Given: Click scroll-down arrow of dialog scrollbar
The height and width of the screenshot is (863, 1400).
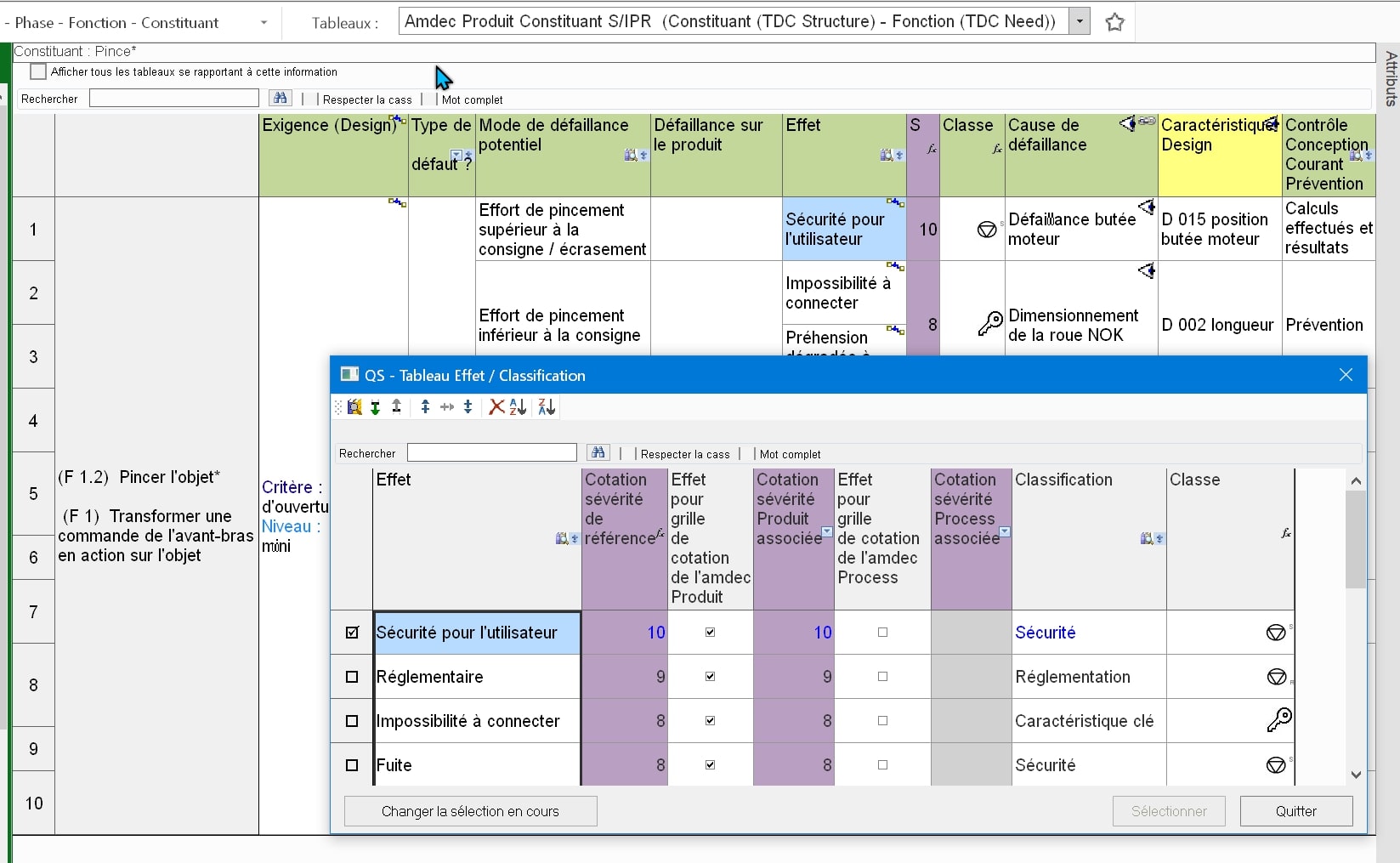Looking at the screenshot, I should 1356,775.
